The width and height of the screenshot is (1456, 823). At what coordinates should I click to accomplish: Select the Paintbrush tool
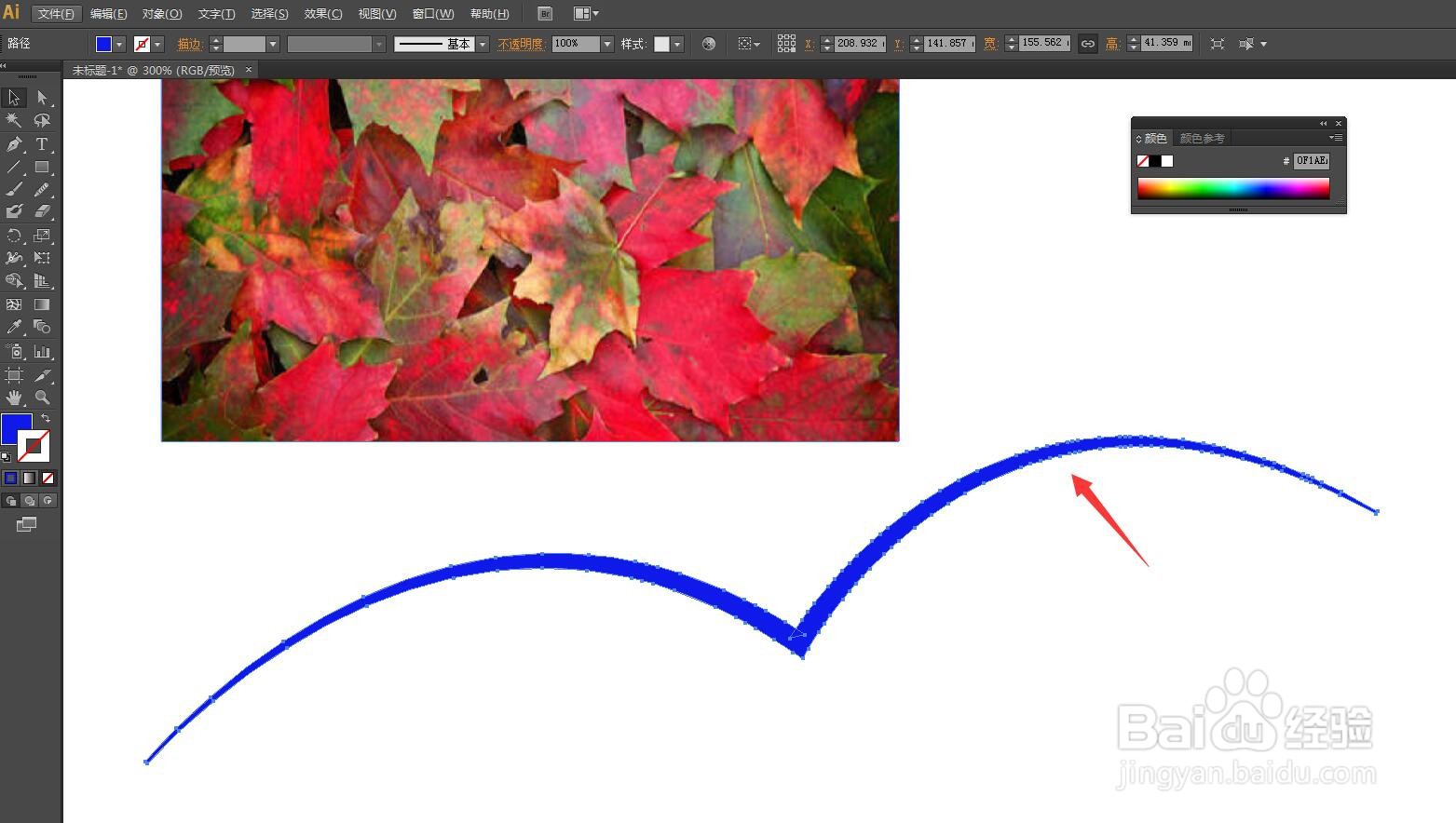click(14, 190)
